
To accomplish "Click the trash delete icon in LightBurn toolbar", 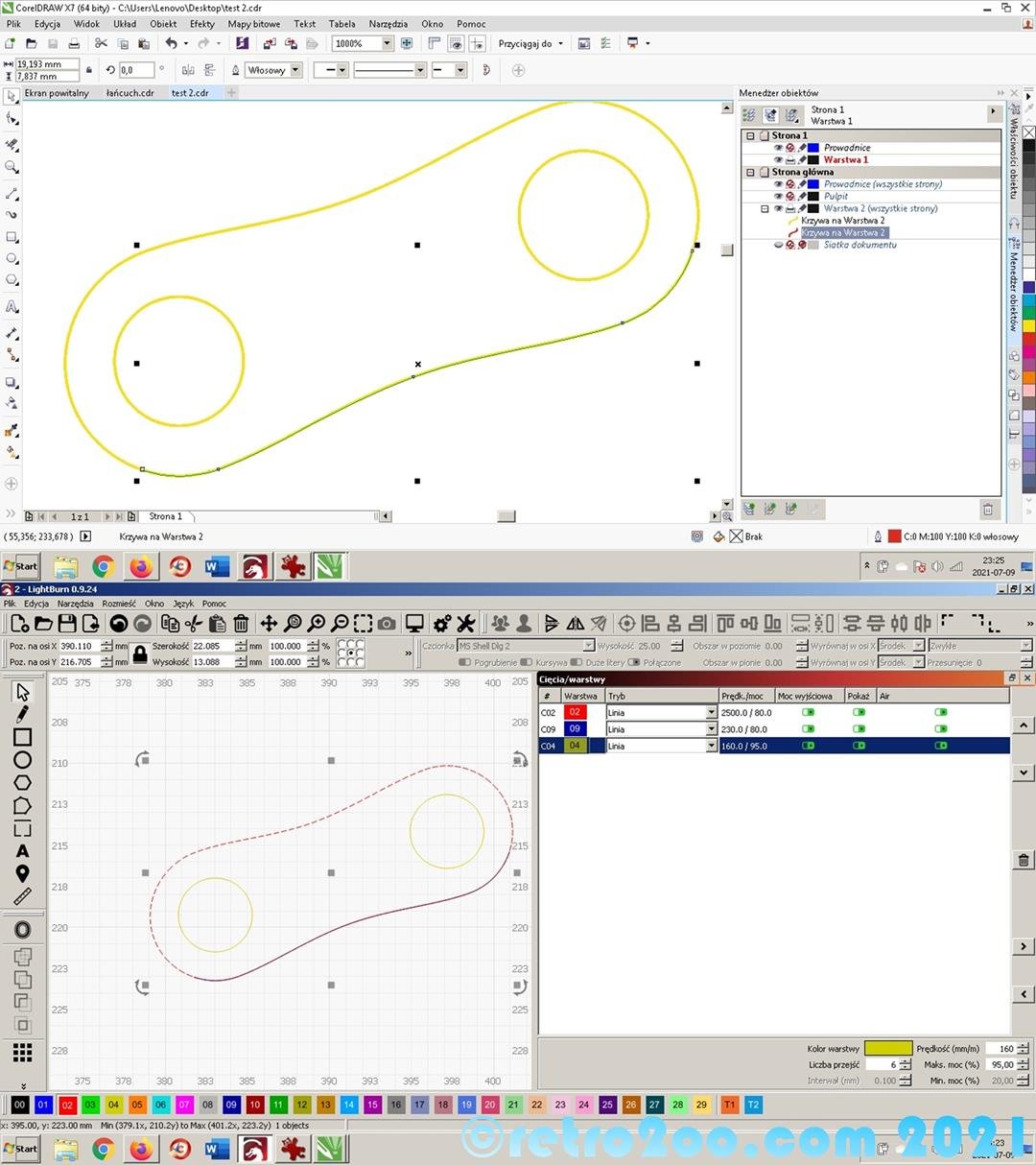I will (241, 624).
